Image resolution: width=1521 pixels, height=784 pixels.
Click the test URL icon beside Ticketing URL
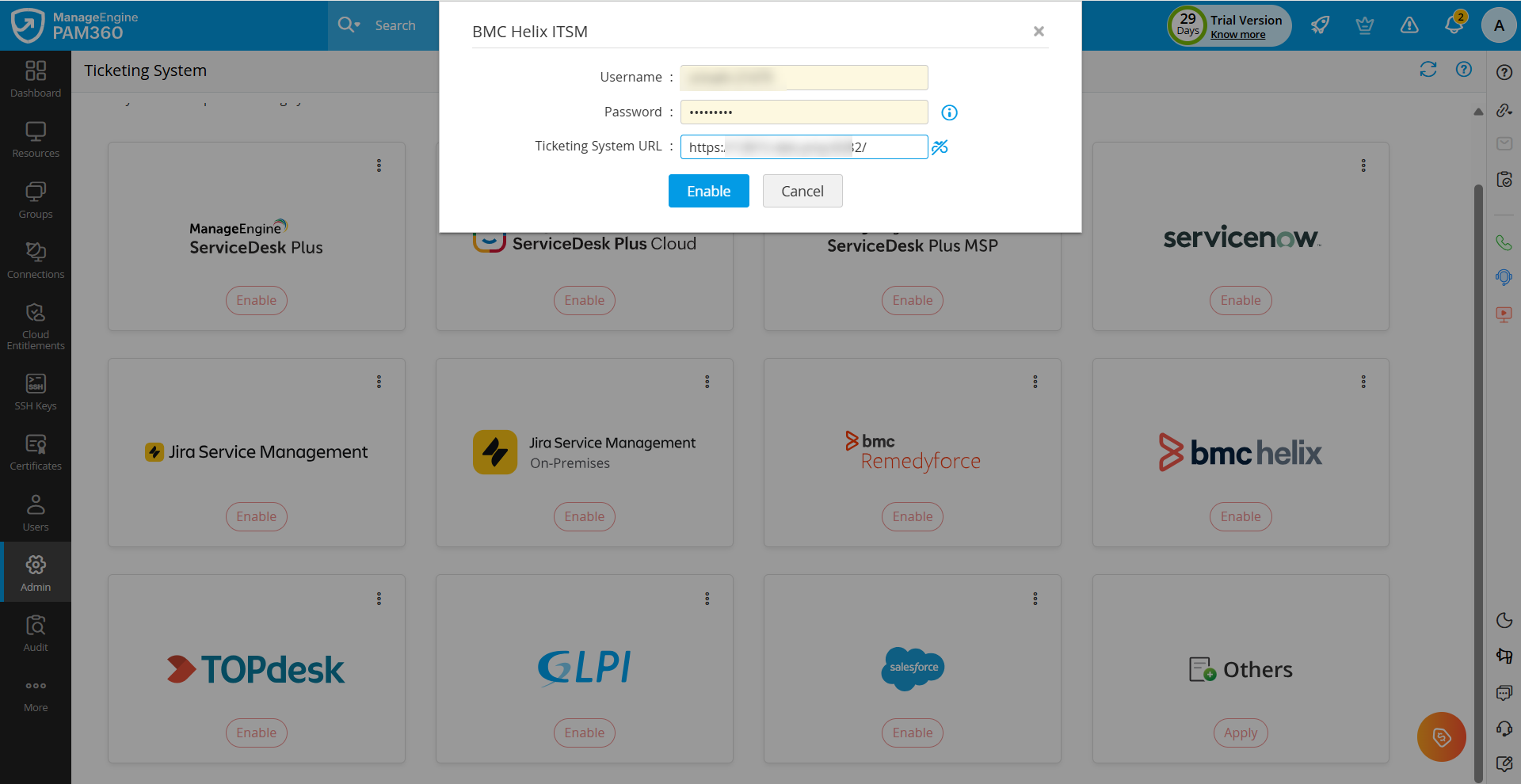940,147
